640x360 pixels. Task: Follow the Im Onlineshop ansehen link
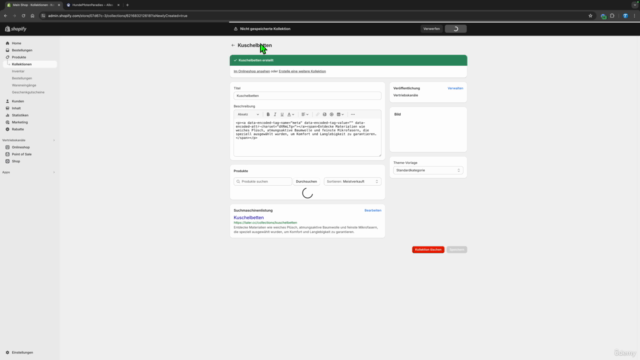(251, 71)
